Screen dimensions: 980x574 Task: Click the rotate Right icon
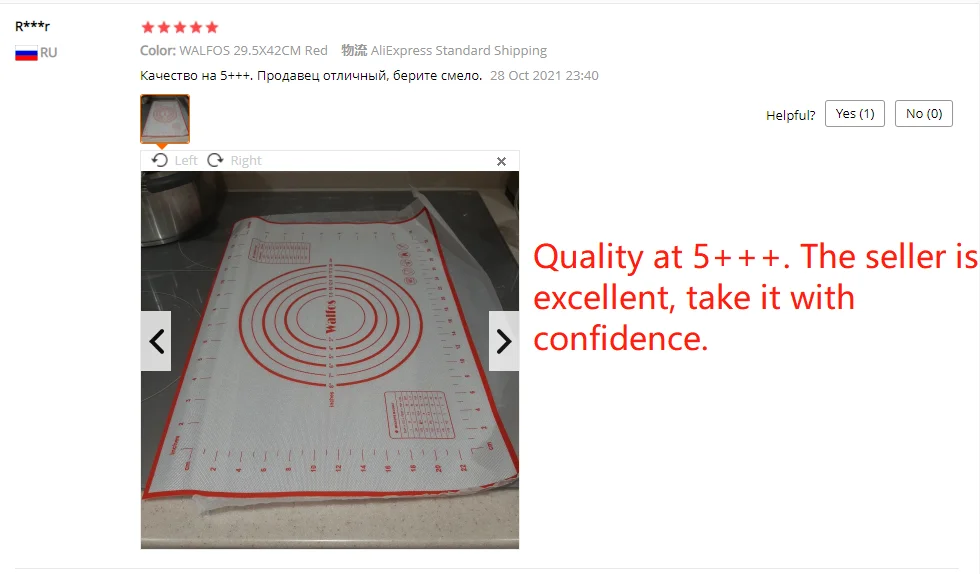(215, 160)
